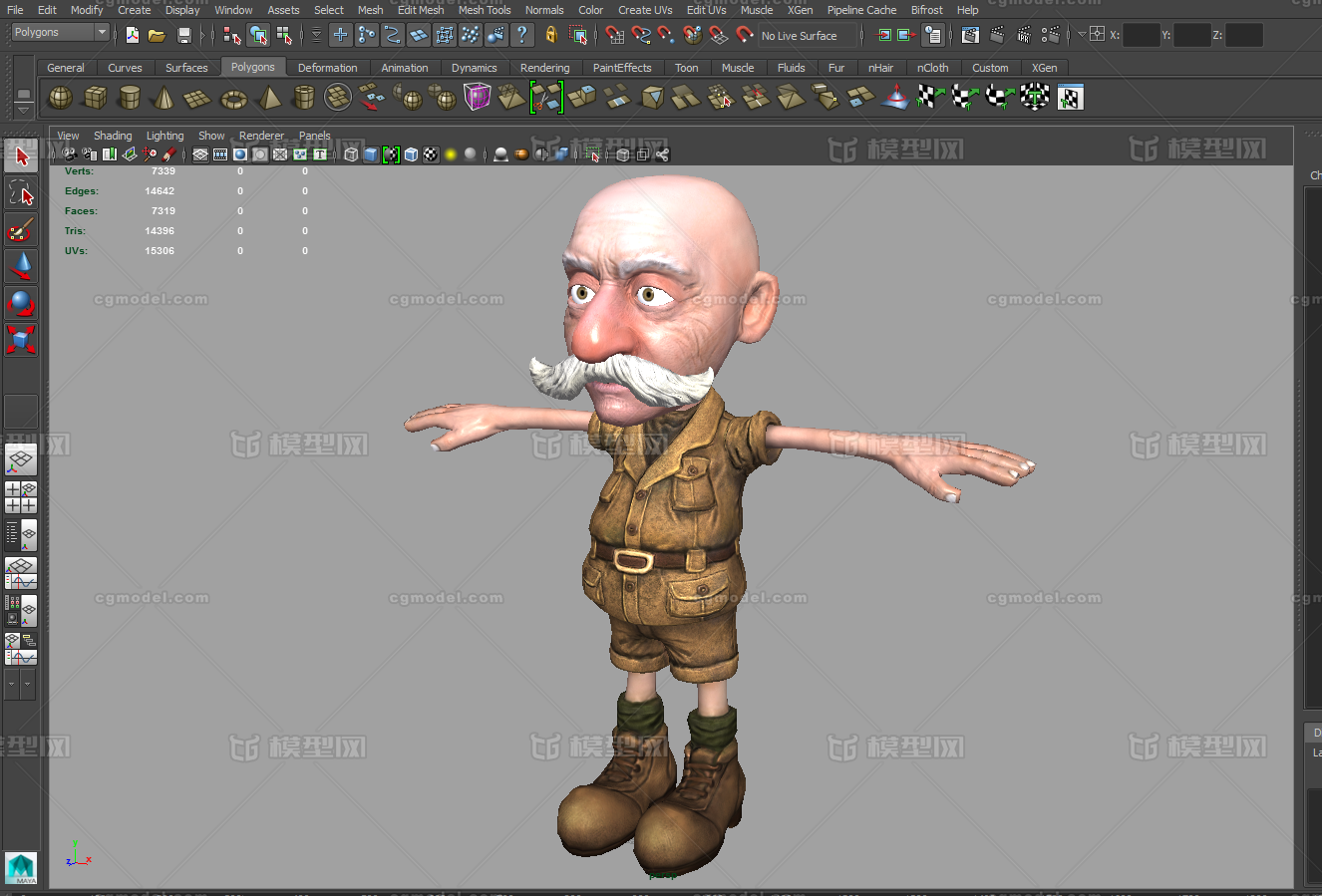The image size is (1322, 896).
Task: Open a scene with folder icon
Action: tap(157, 35)
